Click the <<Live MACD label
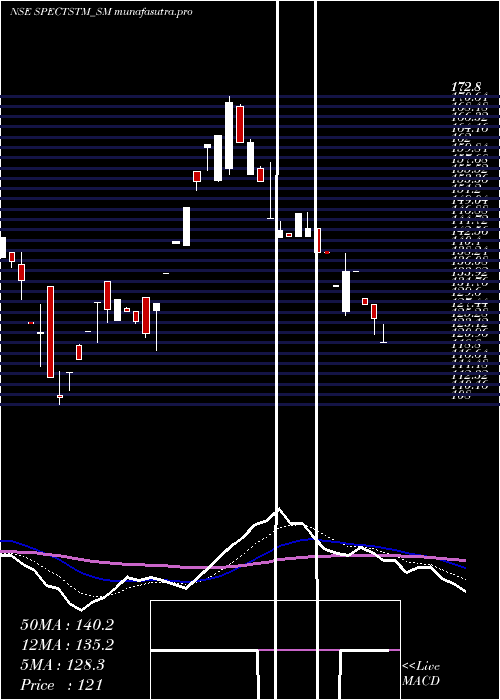The image size is (500, 700). click(421, 674)
